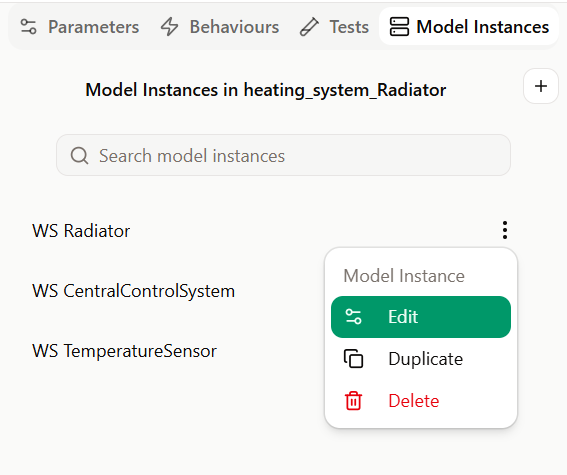This screenshot has width=567, height=475.
Task: Go to the Tests tab
Action: pos(334,27)
